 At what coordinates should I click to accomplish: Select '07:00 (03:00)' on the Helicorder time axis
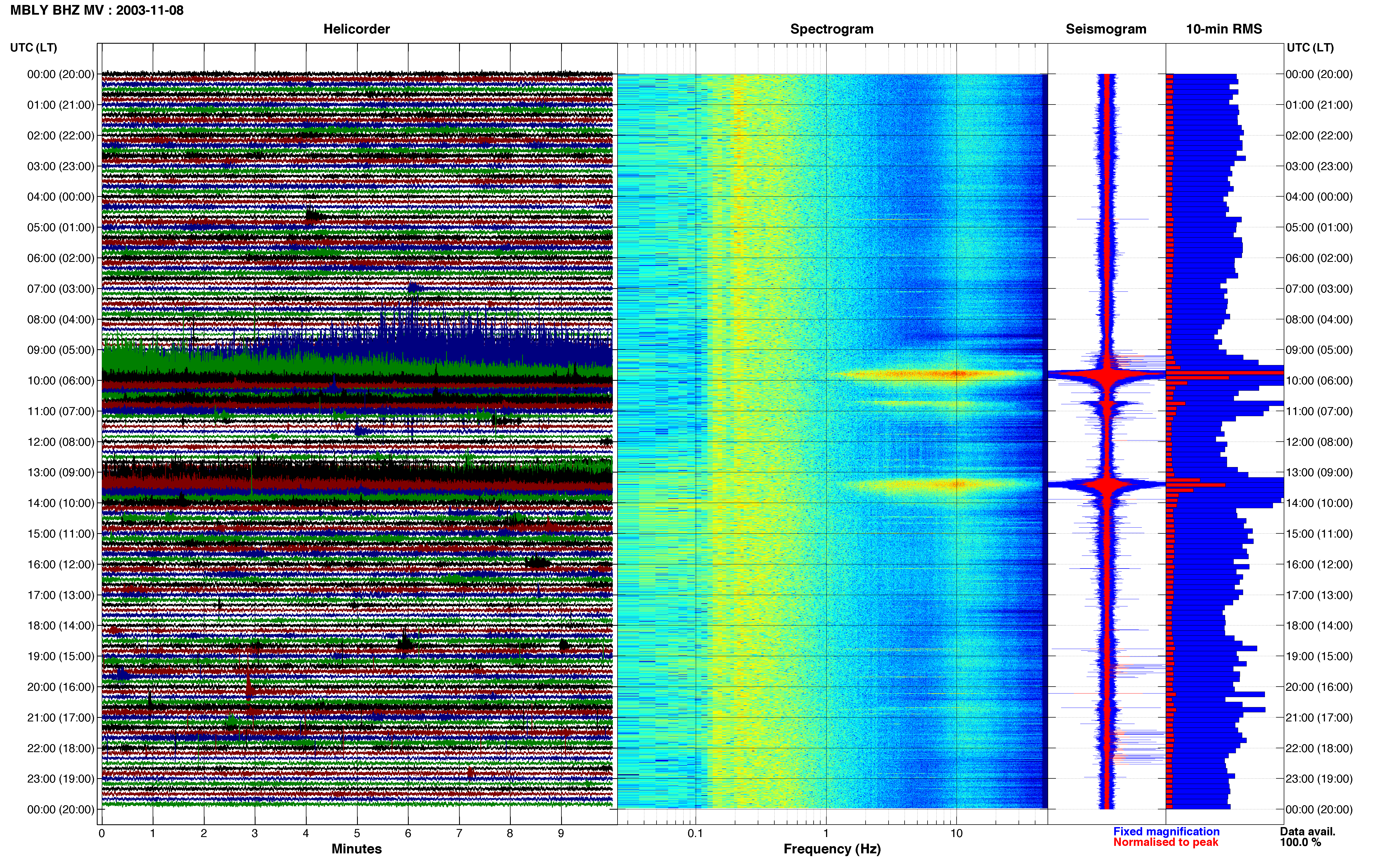point(61,289)
